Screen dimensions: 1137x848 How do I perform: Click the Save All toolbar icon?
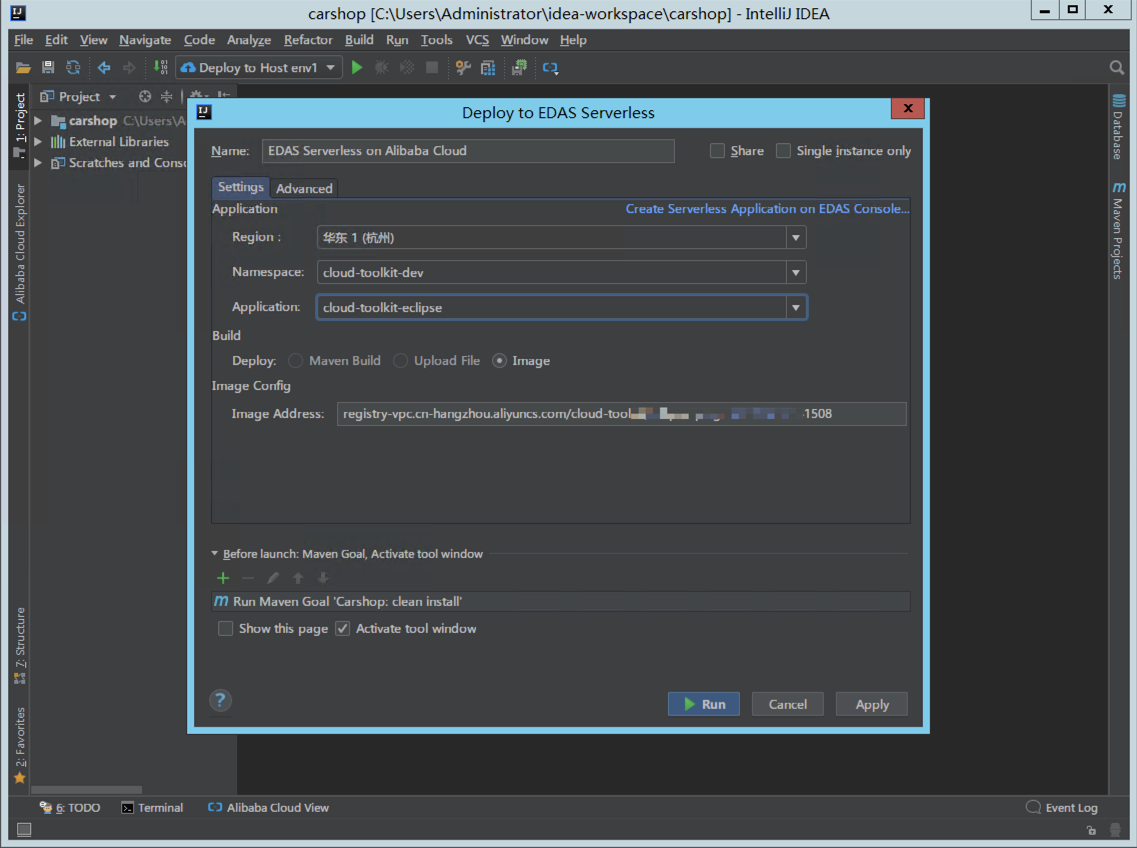pos(48,67)
